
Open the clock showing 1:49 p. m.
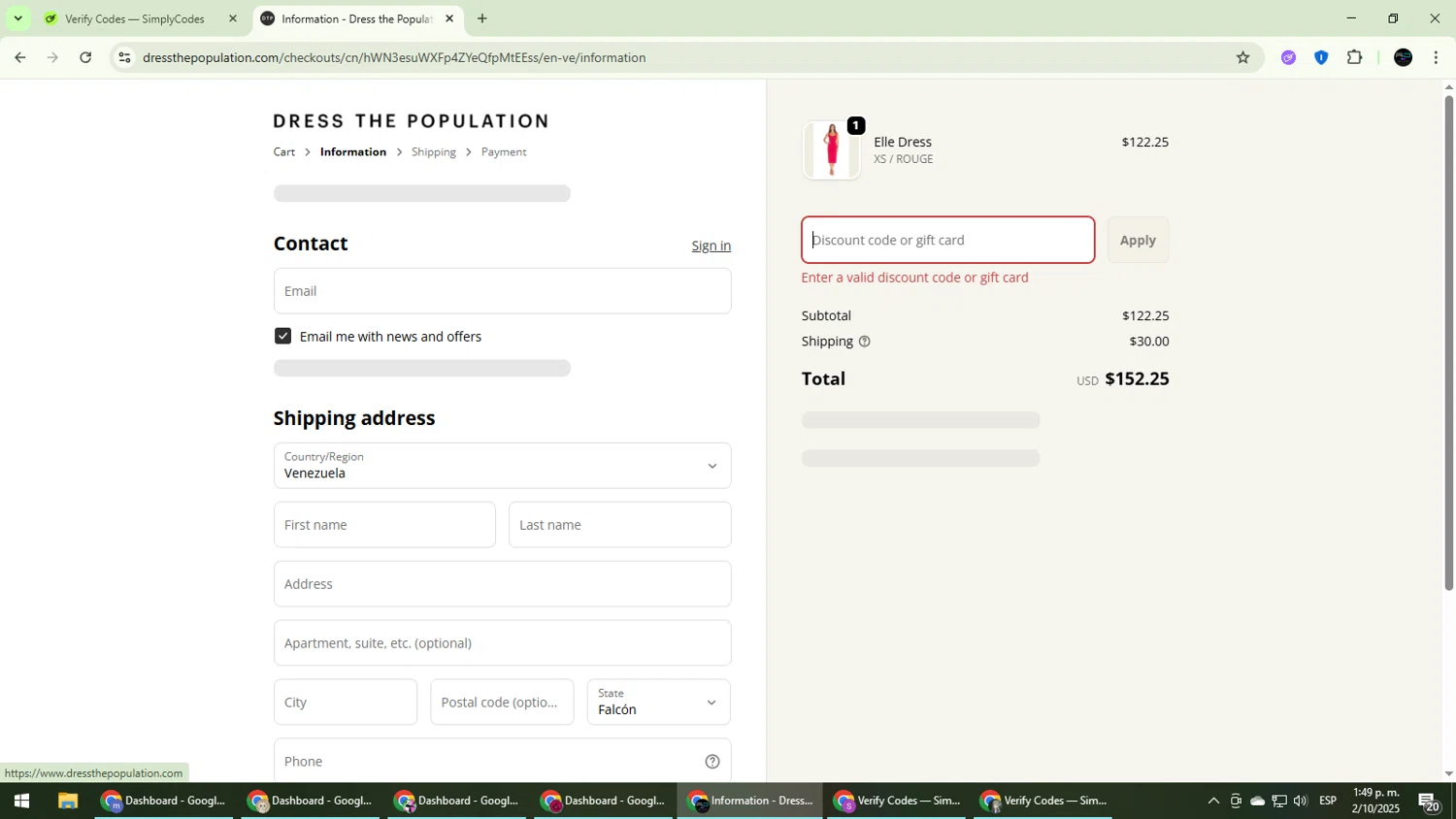pos(1375,801)
